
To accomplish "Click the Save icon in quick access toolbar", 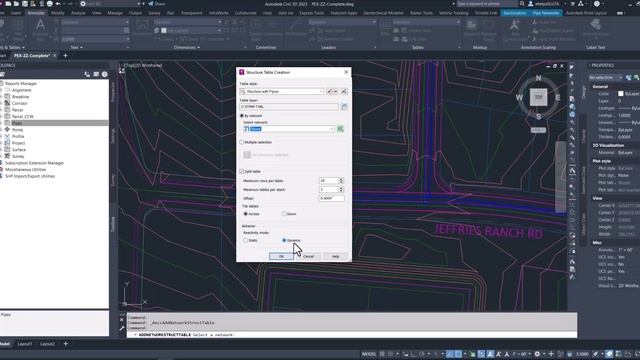I will [25, 4].
